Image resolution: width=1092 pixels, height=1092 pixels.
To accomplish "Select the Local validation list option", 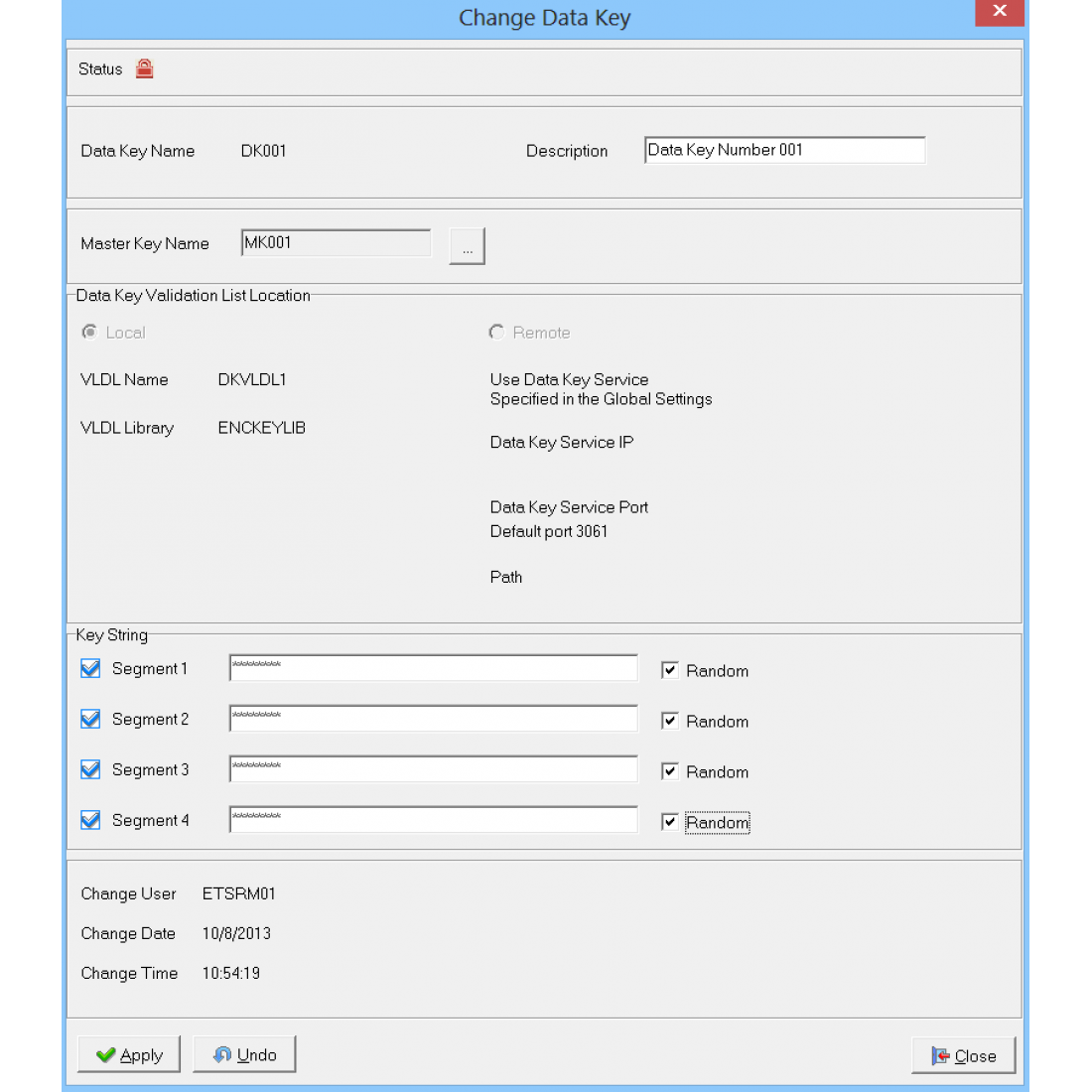I will pyautogui.click(x=89, y=332).
